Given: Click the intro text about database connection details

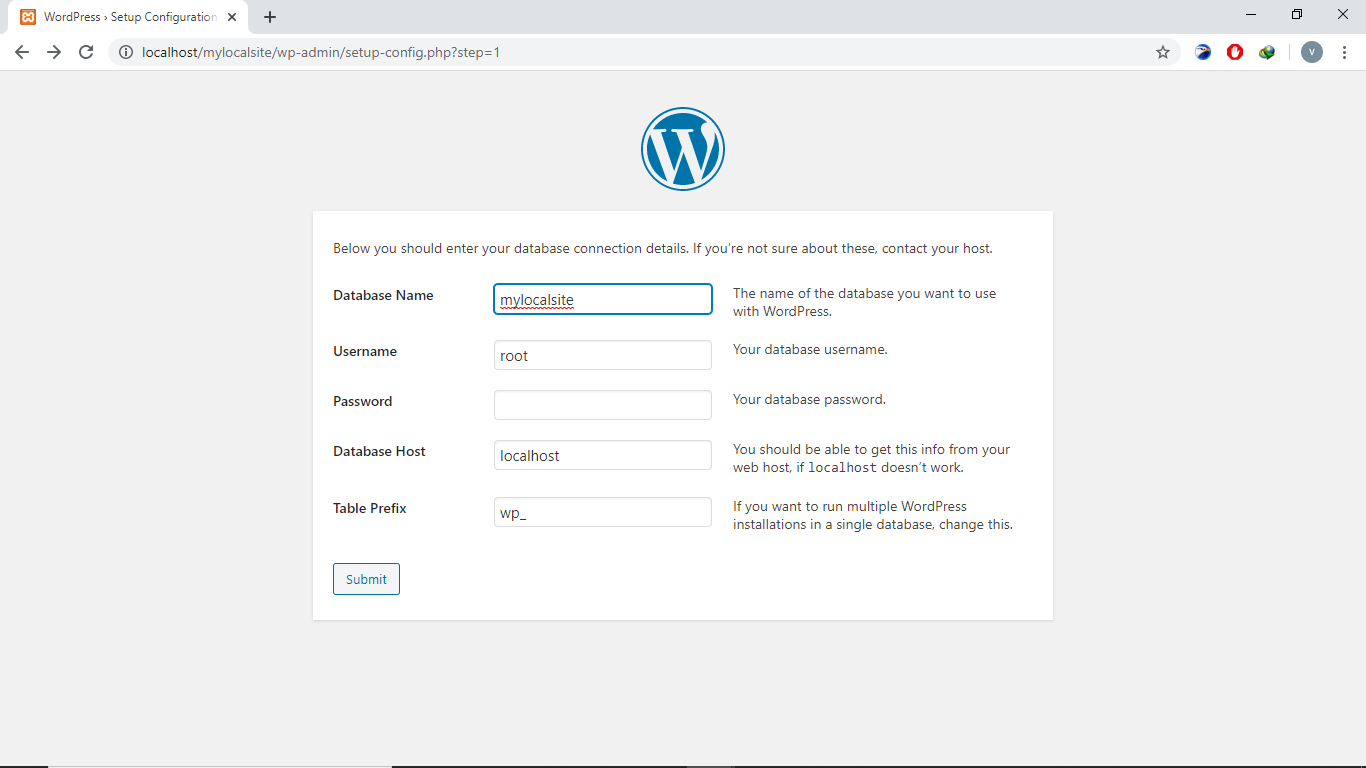Looking at the screenshot, I should pyautogui.click(x=663, y=248).
